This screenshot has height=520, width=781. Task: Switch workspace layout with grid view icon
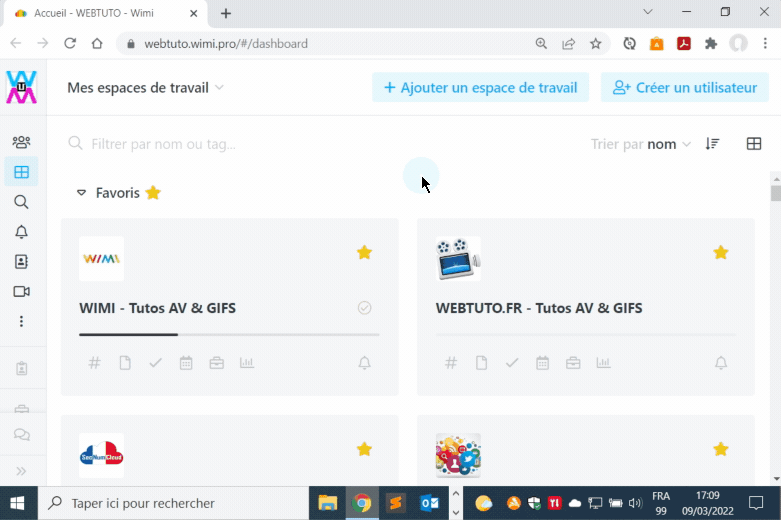pos(754,144)
